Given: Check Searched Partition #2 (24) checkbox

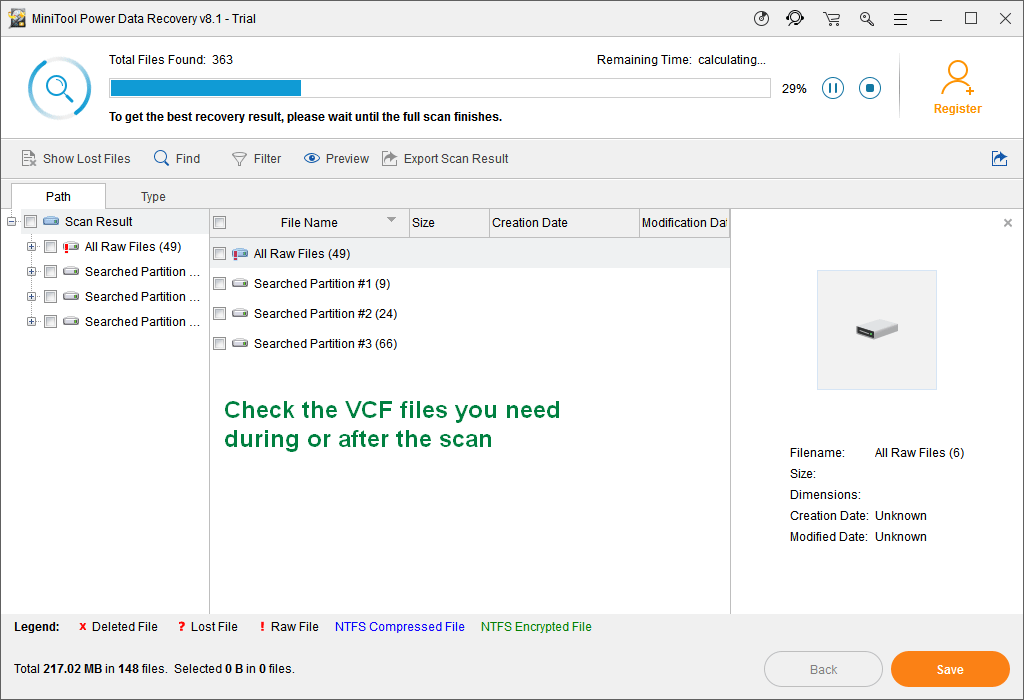Looking at the screenshot, I should click(219, 313).
